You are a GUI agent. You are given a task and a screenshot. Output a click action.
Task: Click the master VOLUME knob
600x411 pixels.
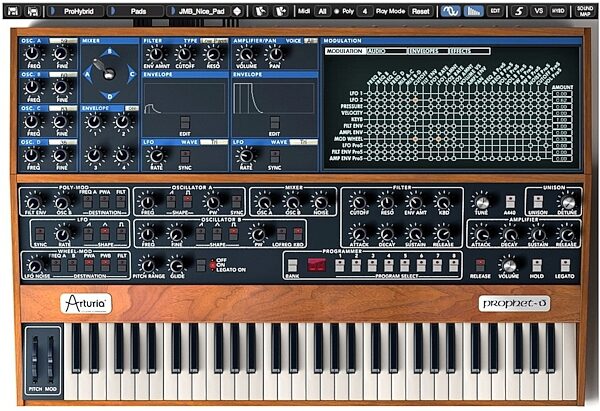click(x=508, y=265)
